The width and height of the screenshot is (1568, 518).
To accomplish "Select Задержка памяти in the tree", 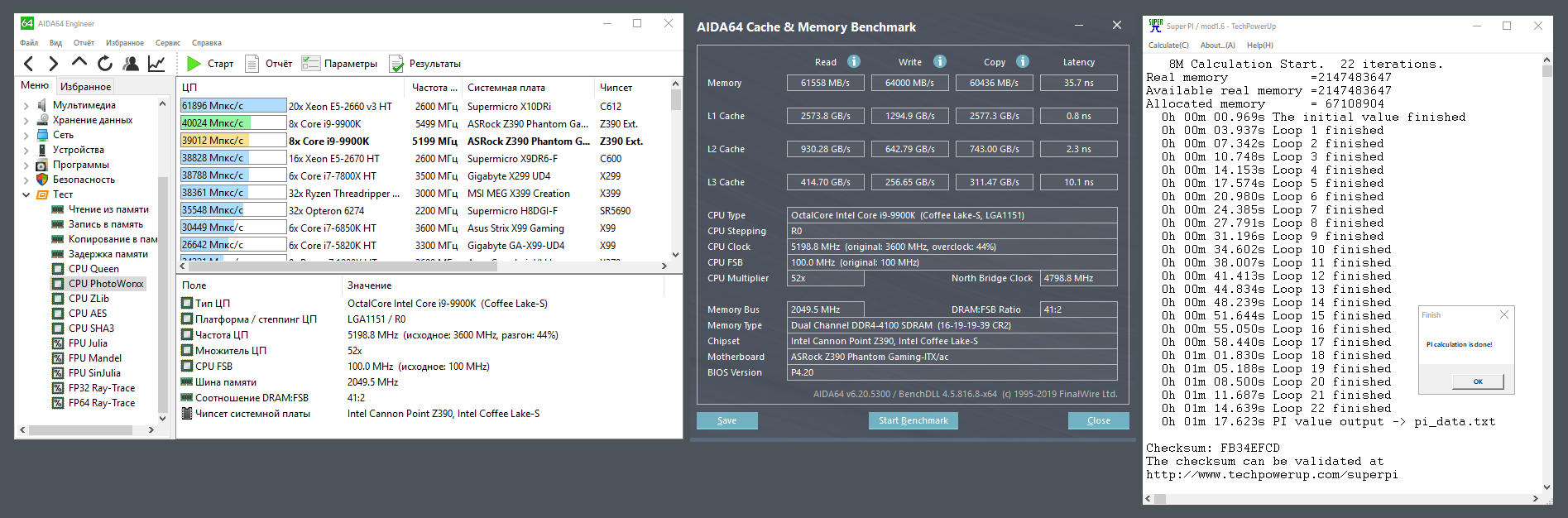I will 108,254.
